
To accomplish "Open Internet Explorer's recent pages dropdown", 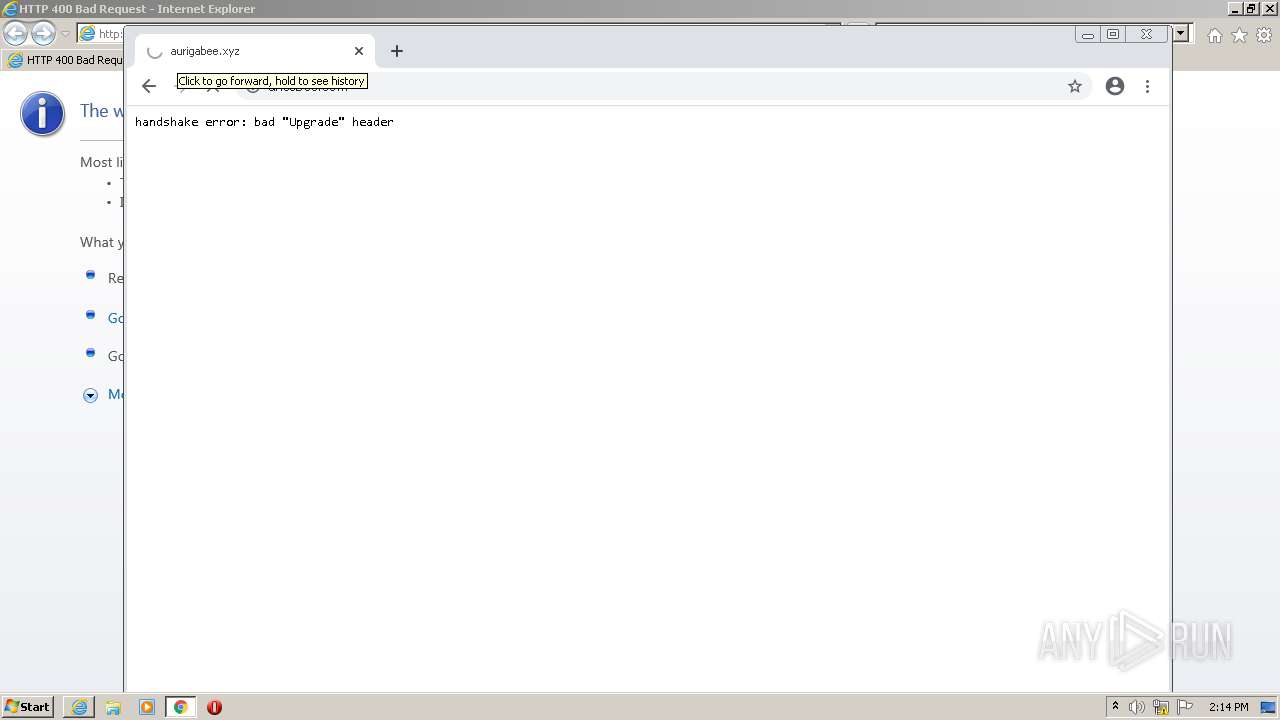I will pyautogui.click(x=65, y=34).
